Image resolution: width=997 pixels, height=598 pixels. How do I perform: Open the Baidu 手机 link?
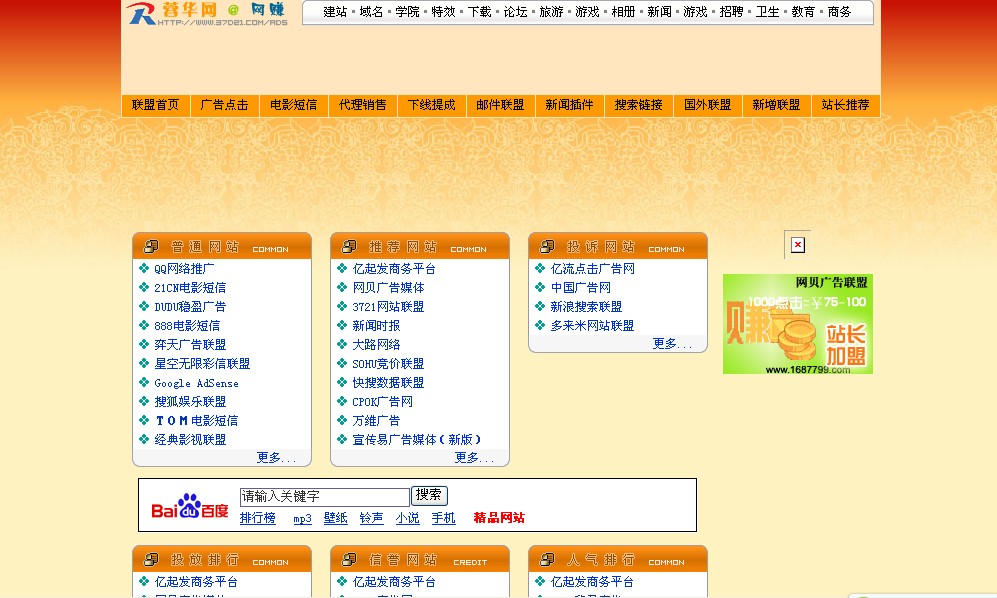(x=443, y=518)
